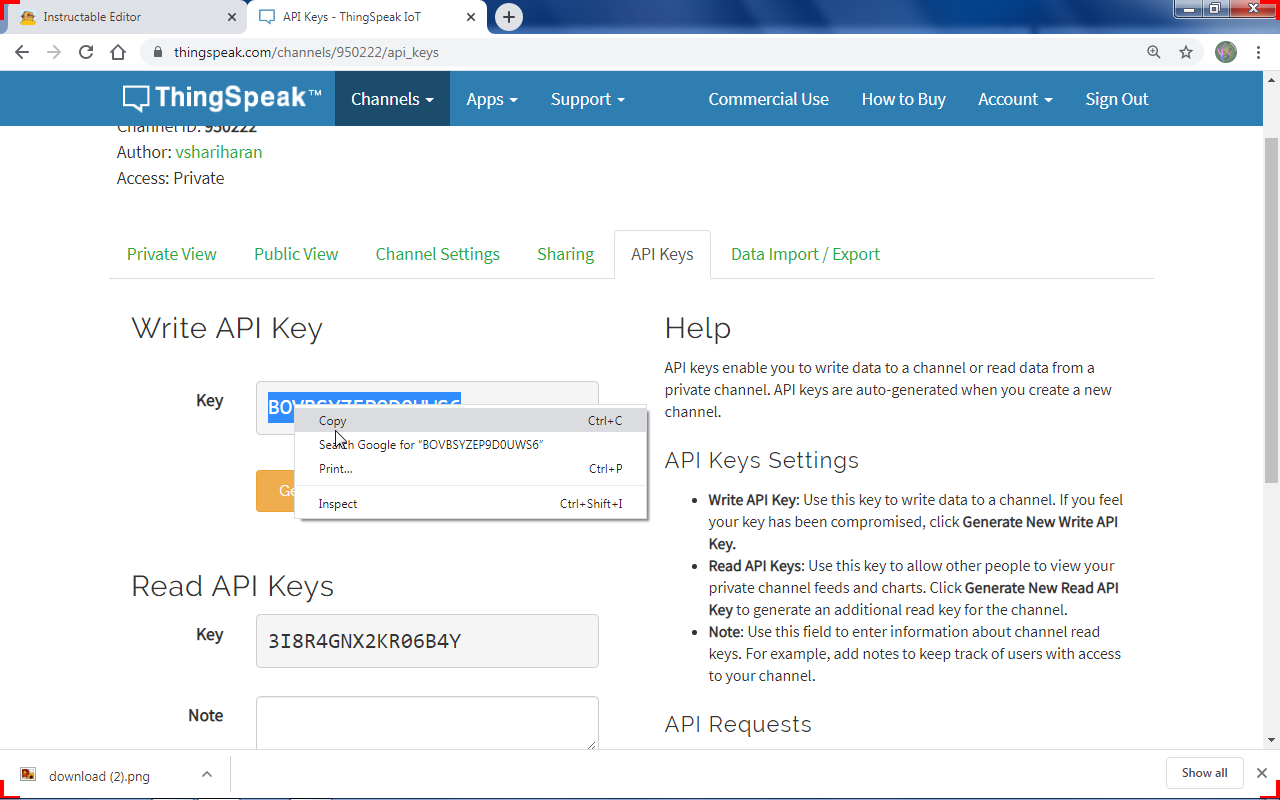Viewport: 1280px width, 800px height.
Task: Expand options arrow for download (2).png
Action: click(206, 774)
